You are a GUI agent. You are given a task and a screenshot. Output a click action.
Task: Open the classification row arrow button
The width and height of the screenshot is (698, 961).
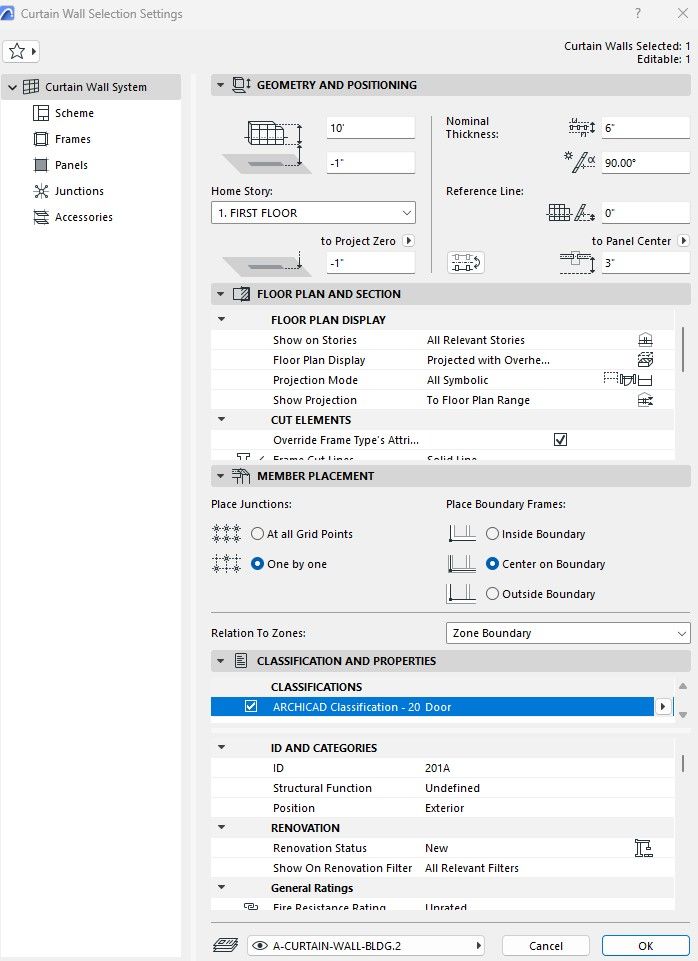662,706
